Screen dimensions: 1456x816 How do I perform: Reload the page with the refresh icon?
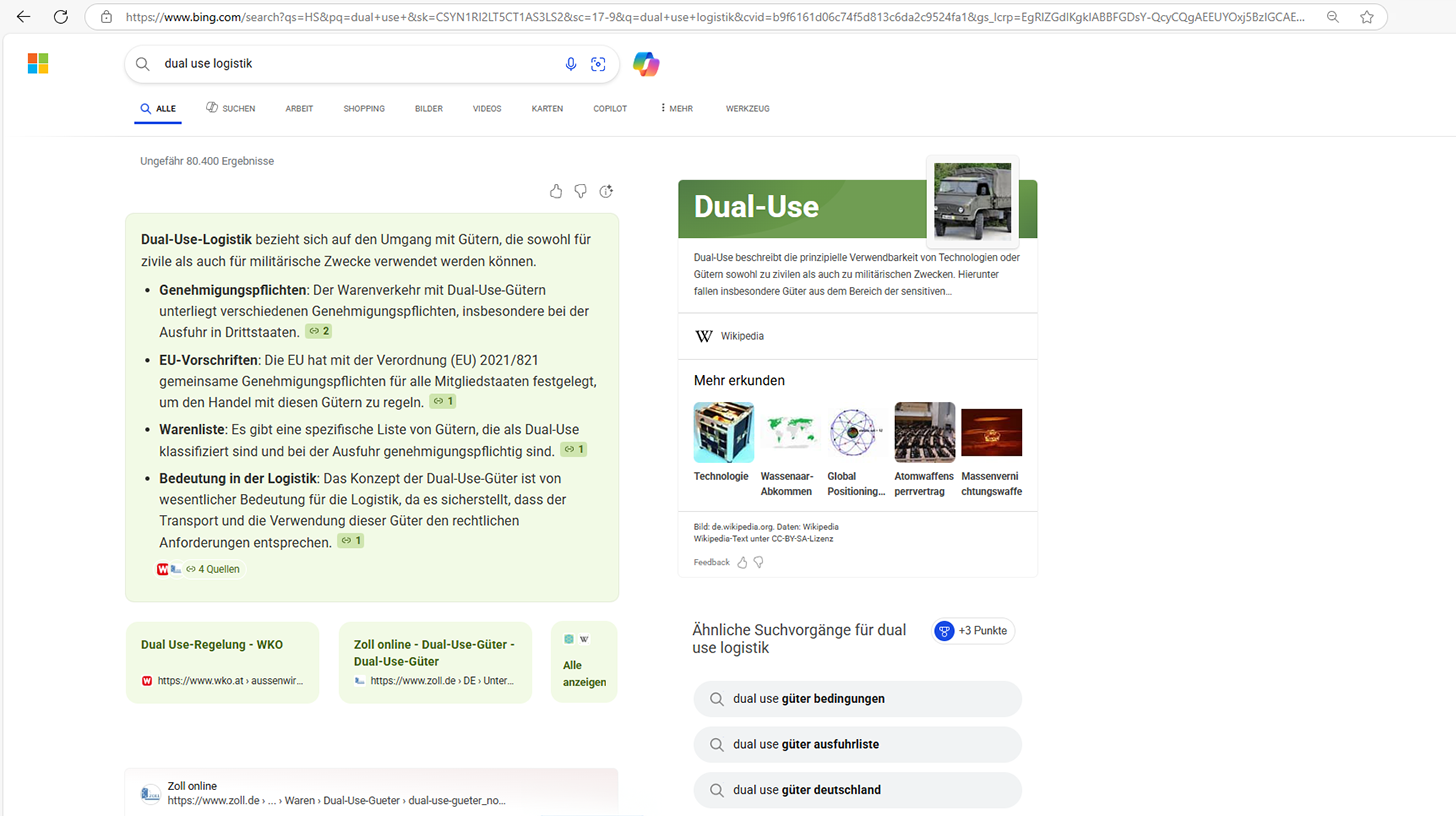tap(62, 16)
